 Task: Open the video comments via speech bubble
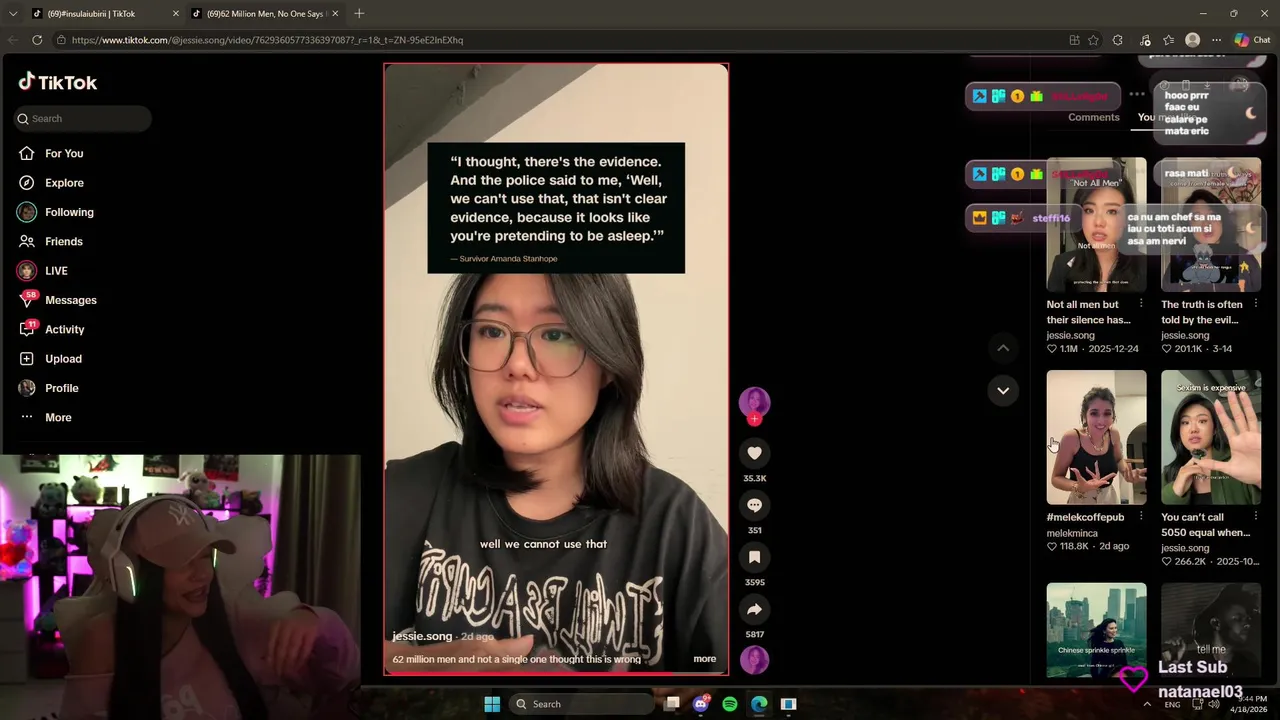pyautogui.click(x=754, y=505)
